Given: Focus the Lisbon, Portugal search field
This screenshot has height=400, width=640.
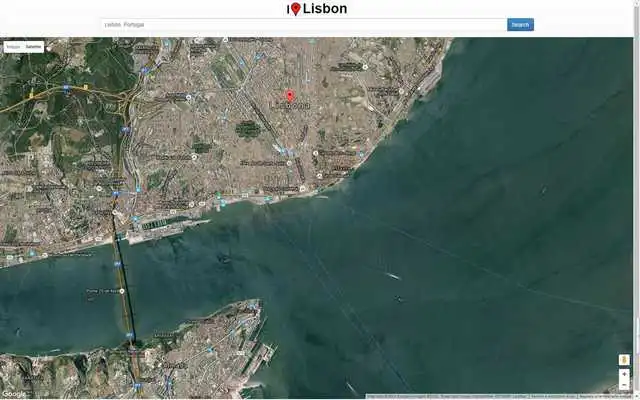Looking at the screenshot, I should (x=304, y=24).
